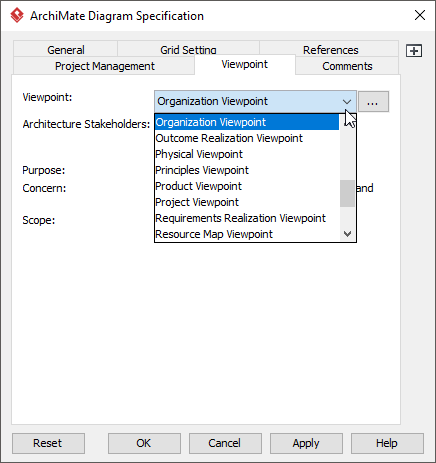436x463 pixels.
Task: Choose Project Viewpoint from the list
Action: (247, 202)
